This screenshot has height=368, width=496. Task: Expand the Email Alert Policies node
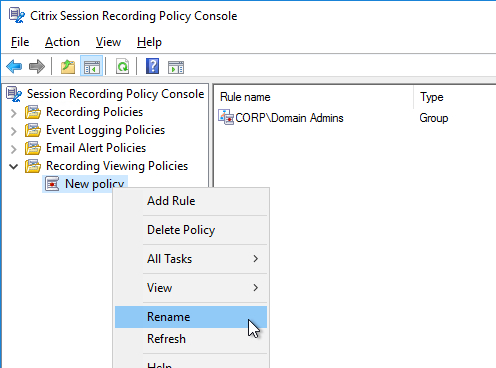coord(13,149)
